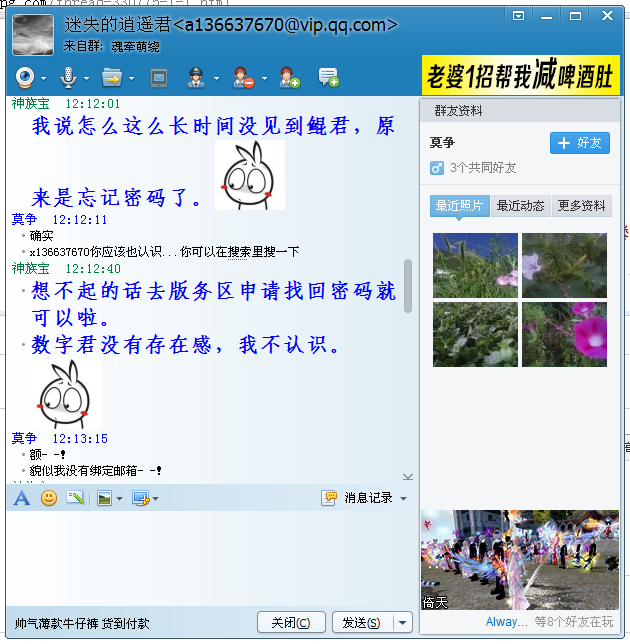Image resolution: width=630 pixels, height=644 pixels.
Task: Expand screen capture options arrow
Action: [156, 499]
